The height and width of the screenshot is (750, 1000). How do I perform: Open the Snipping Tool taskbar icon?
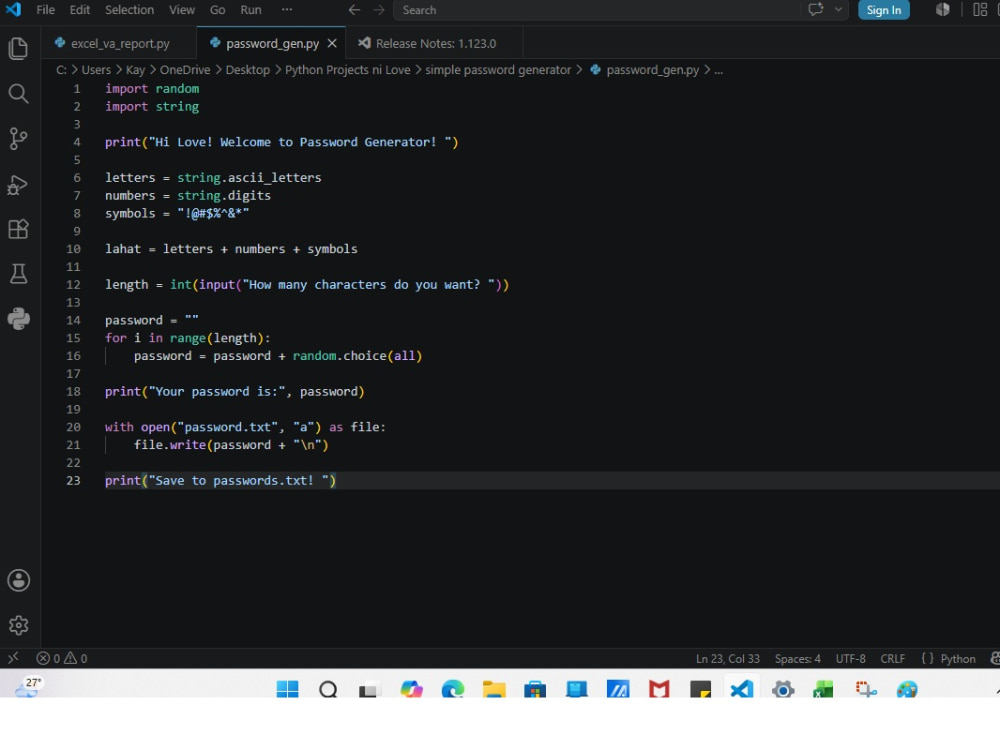point(865,689)
